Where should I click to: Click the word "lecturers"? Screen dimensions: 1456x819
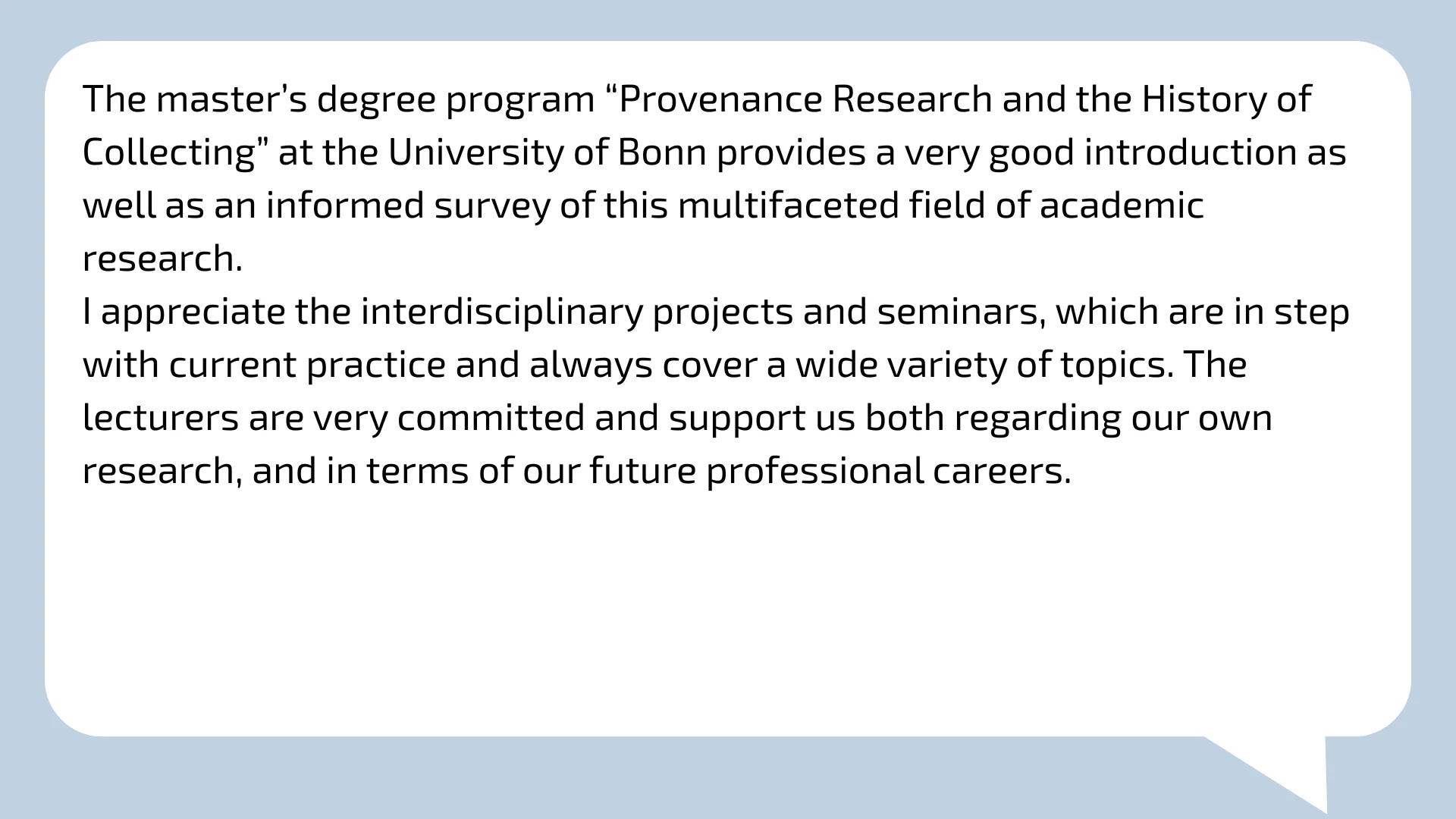[x=161, y=418]
